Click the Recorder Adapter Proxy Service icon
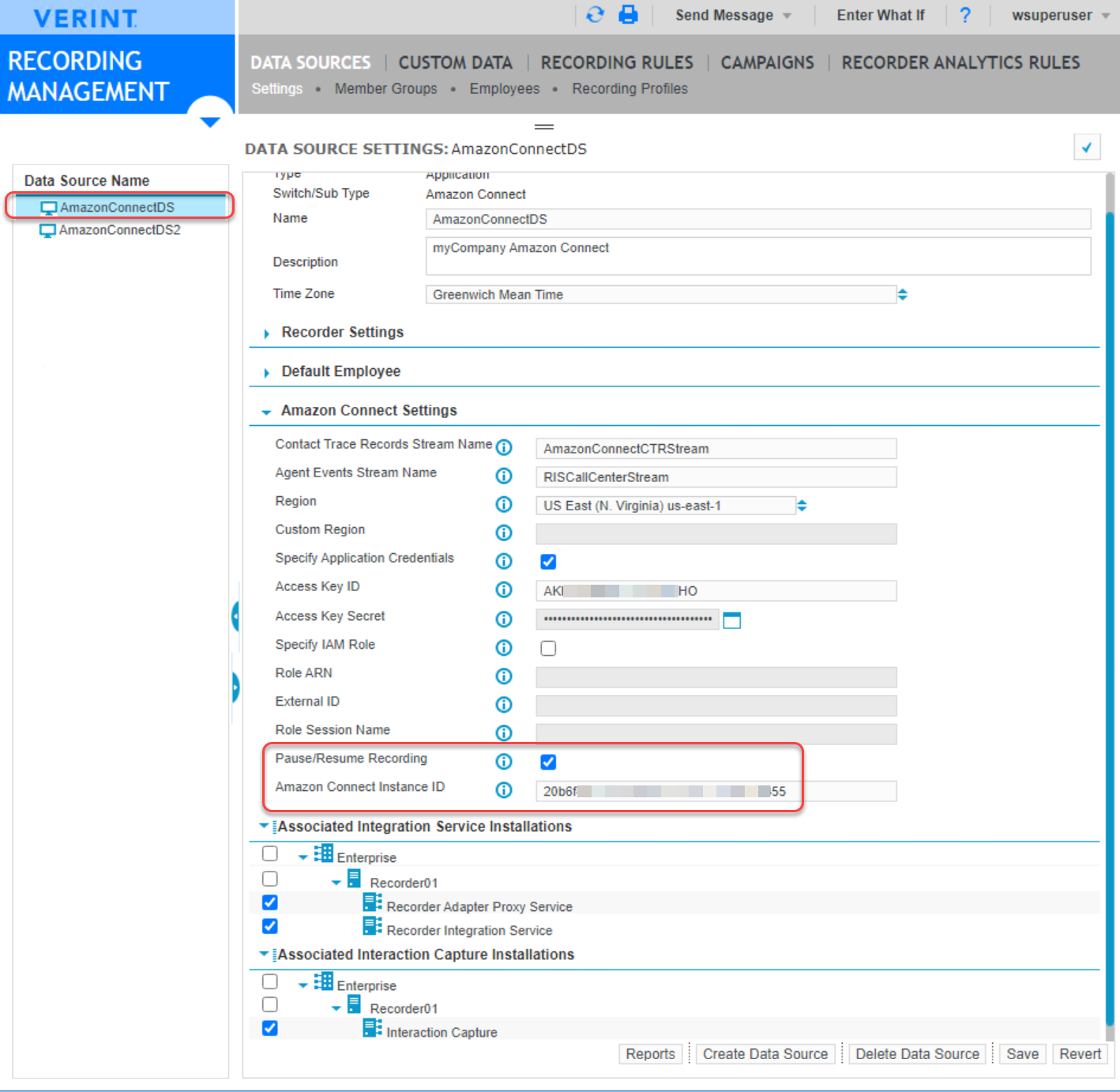Viewport: 1120px width, 1092px height. click(x=372, y=902)
